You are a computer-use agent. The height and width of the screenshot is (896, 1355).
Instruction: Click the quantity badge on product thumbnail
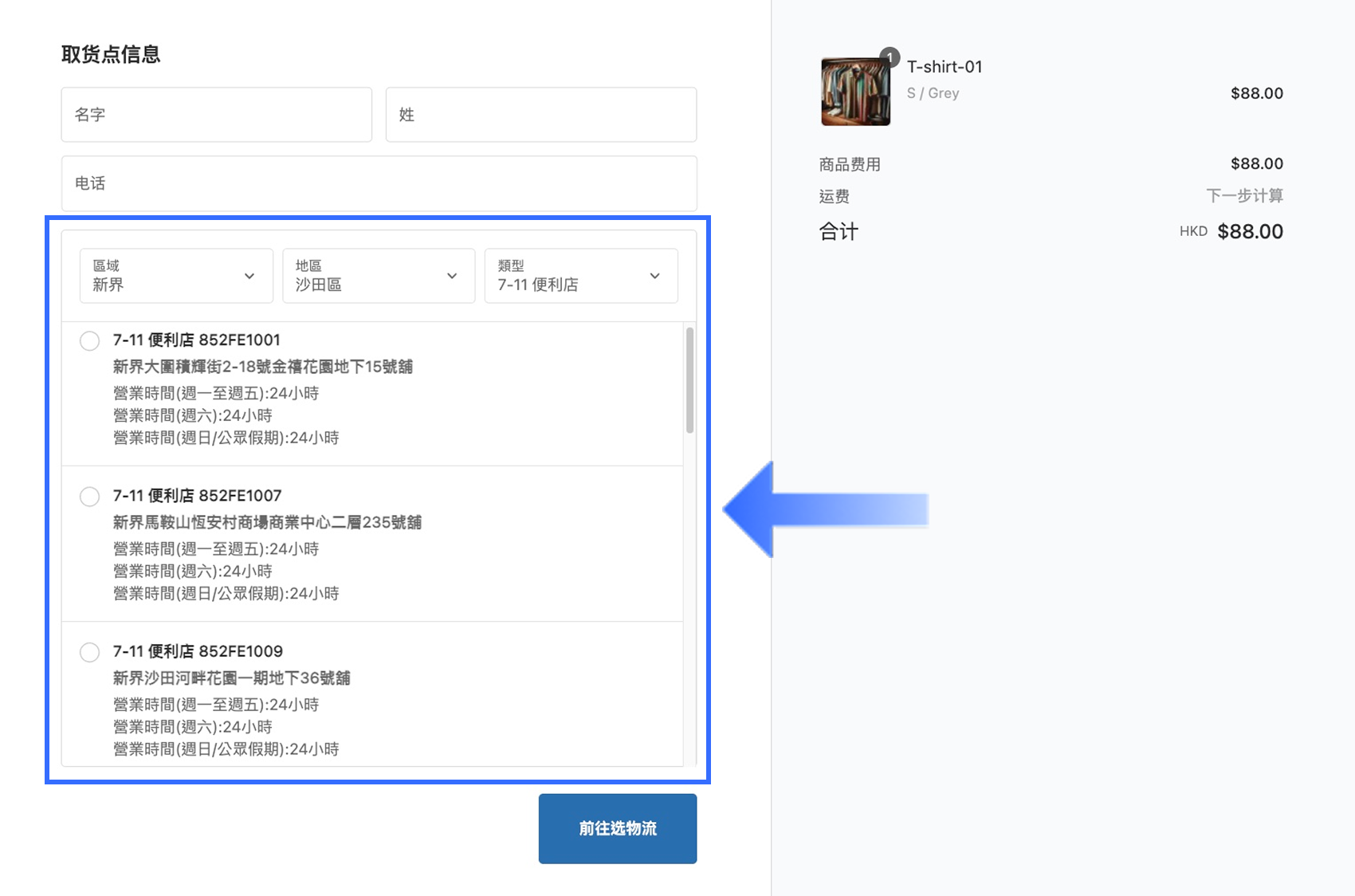(x=890, y=57)
